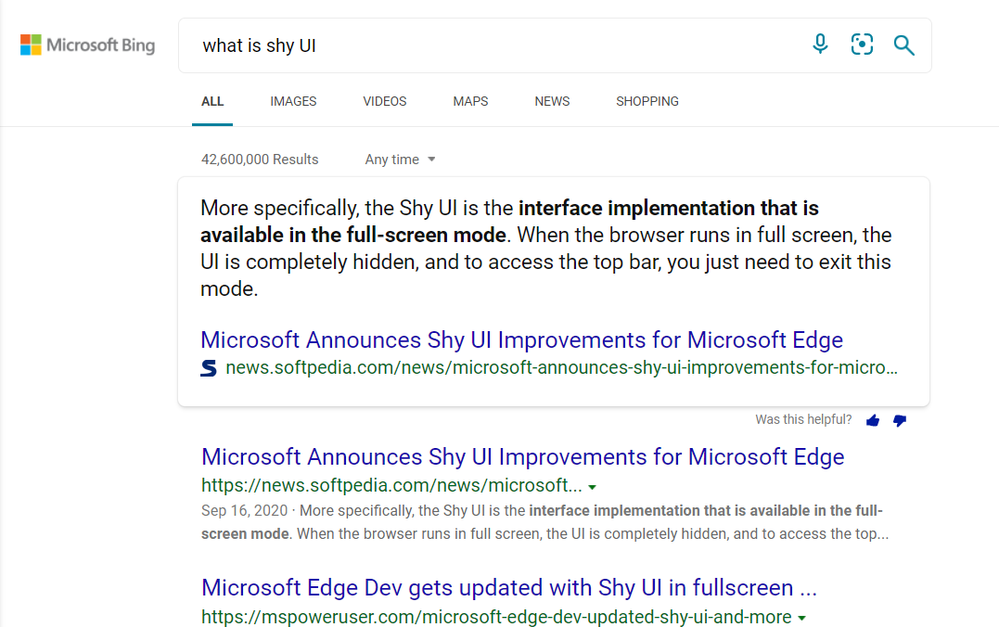Switch to the Videos tab
This screenshot has width=999, height=627.
tap(385, 102)
